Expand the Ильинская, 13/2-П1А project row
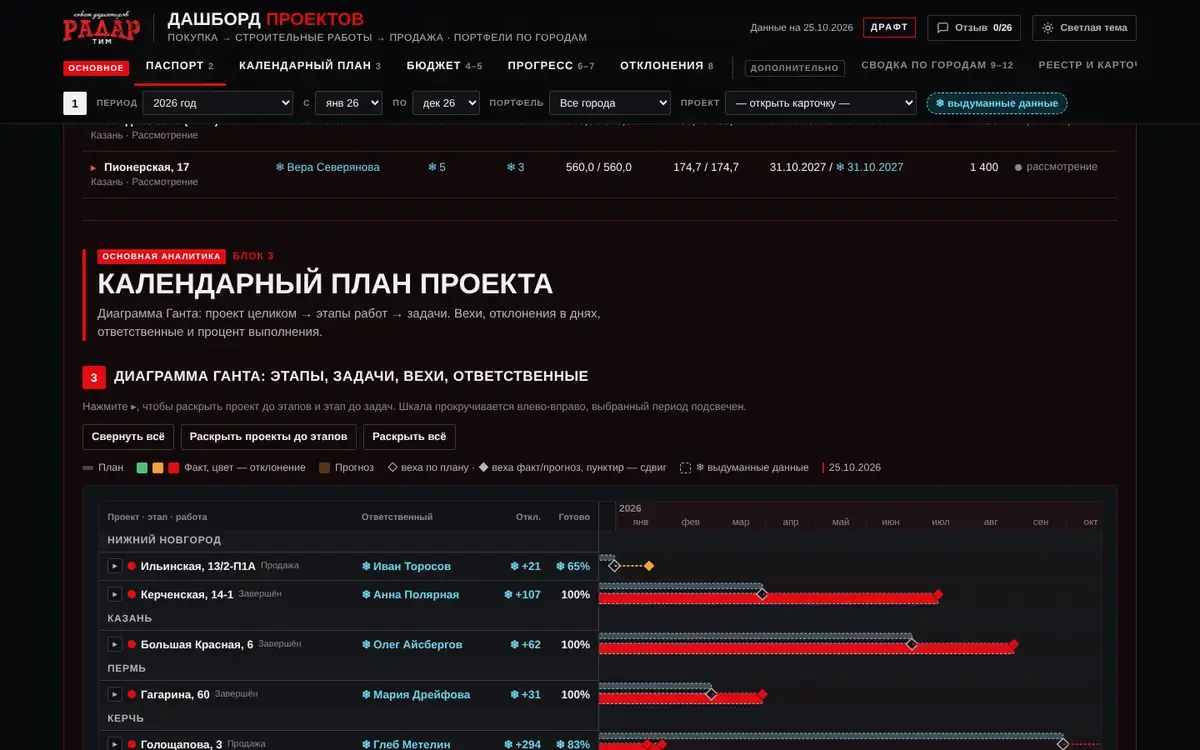 (115, 566)
